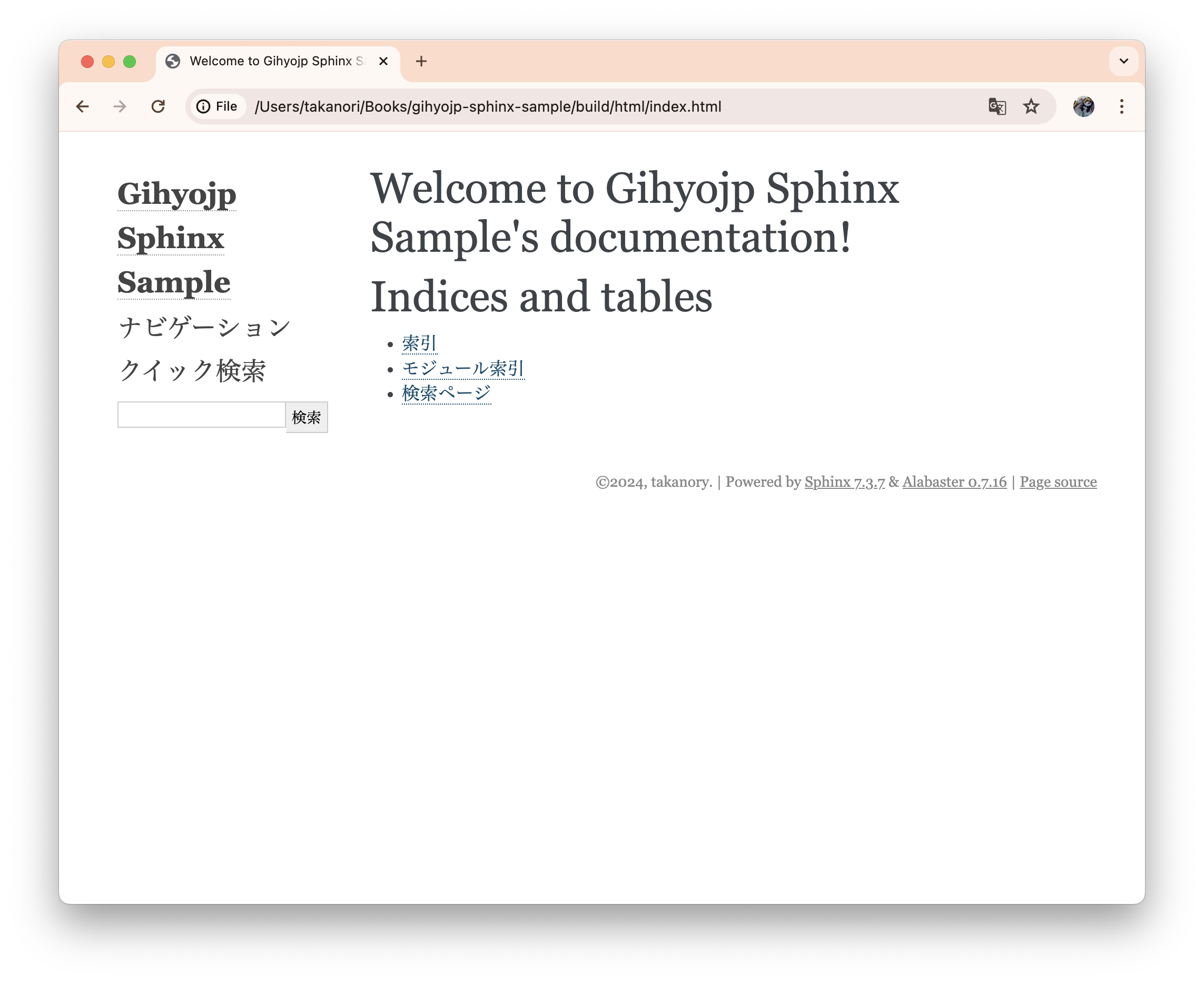Open the 検索ページ link
This screenshot has height=982, width=1204.
446,393
